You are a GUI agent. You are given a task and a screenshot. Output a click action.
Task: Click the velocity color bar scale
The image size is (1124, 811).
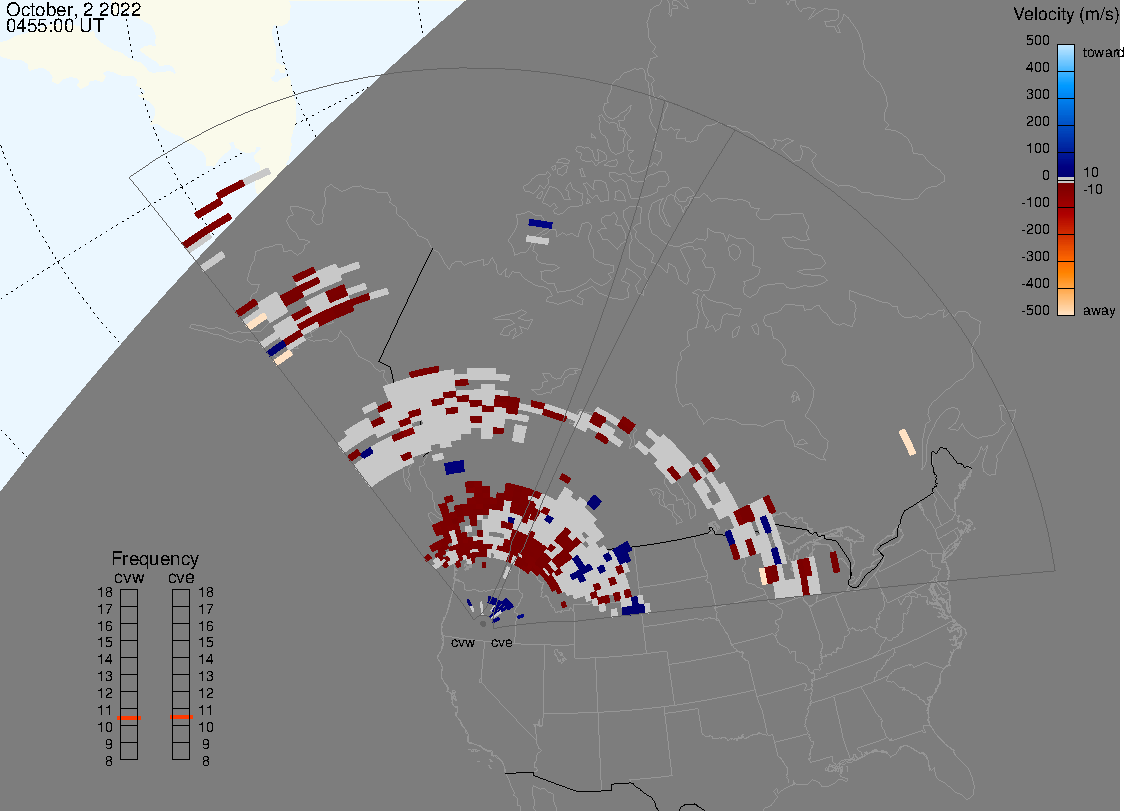1066,180
